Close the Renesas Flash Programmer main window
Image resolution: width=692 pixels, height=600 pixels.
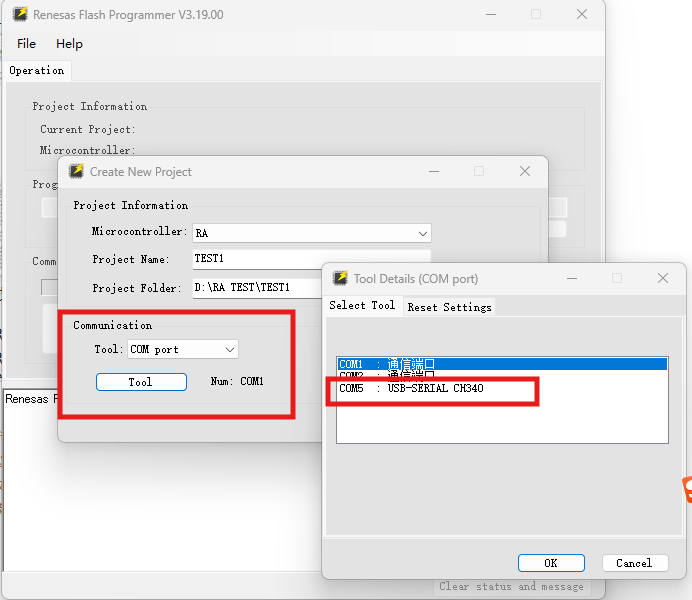pos(582,14)
